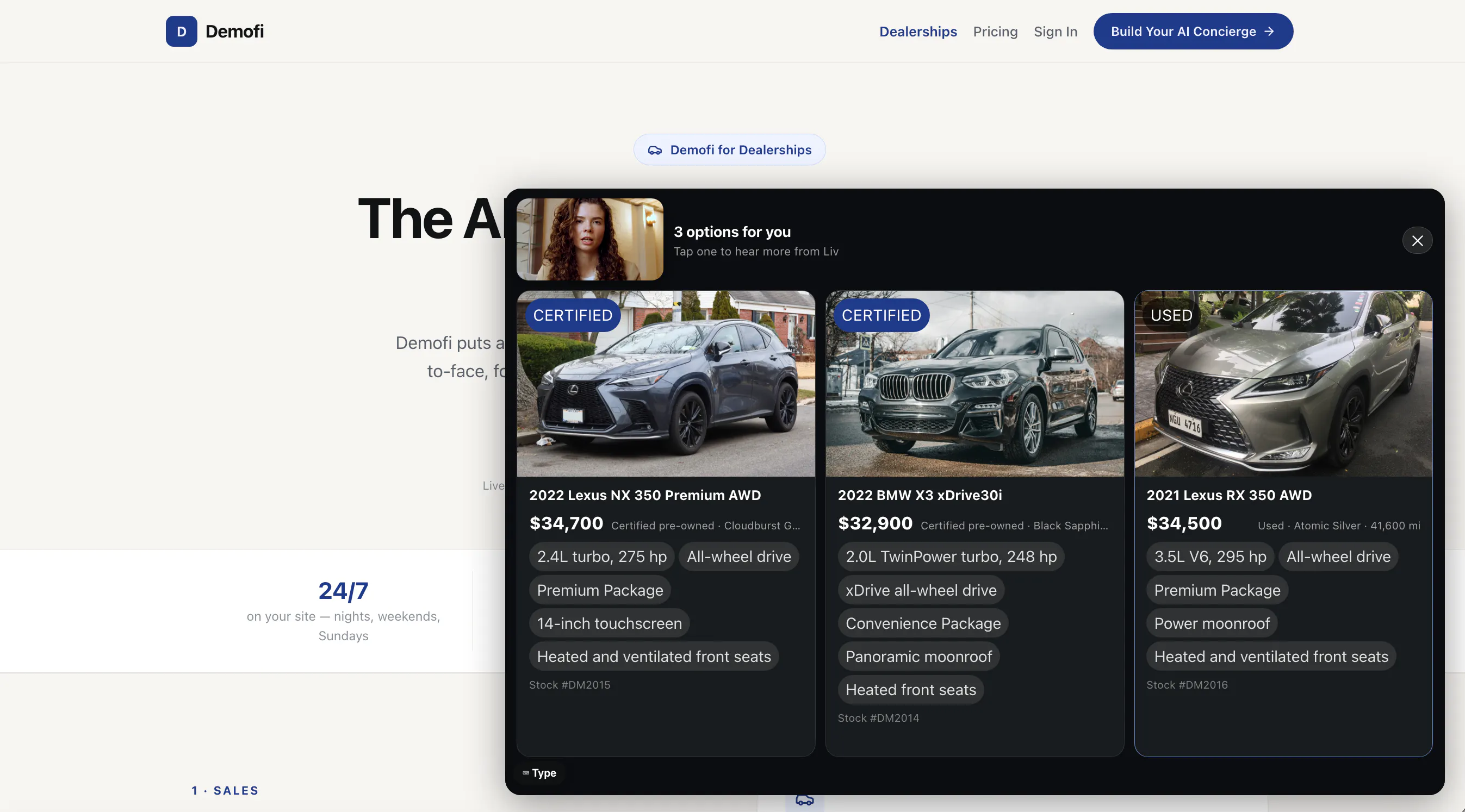Viewport: 1465px width, 812px height.
Task: Select title 2022 Lexus NX 350 Premium AWD
Action: coord(645,495)
